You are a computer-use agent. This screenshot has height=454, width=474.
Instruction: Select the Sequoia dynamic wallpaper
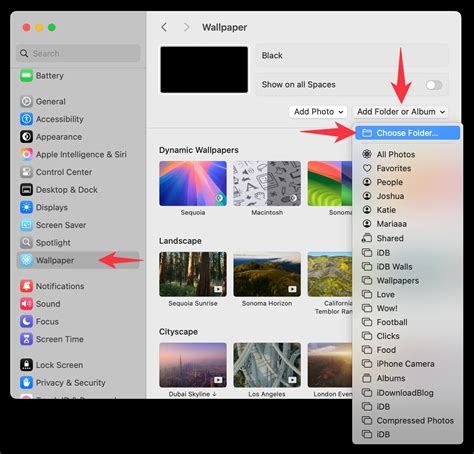[x=193, y=183]
